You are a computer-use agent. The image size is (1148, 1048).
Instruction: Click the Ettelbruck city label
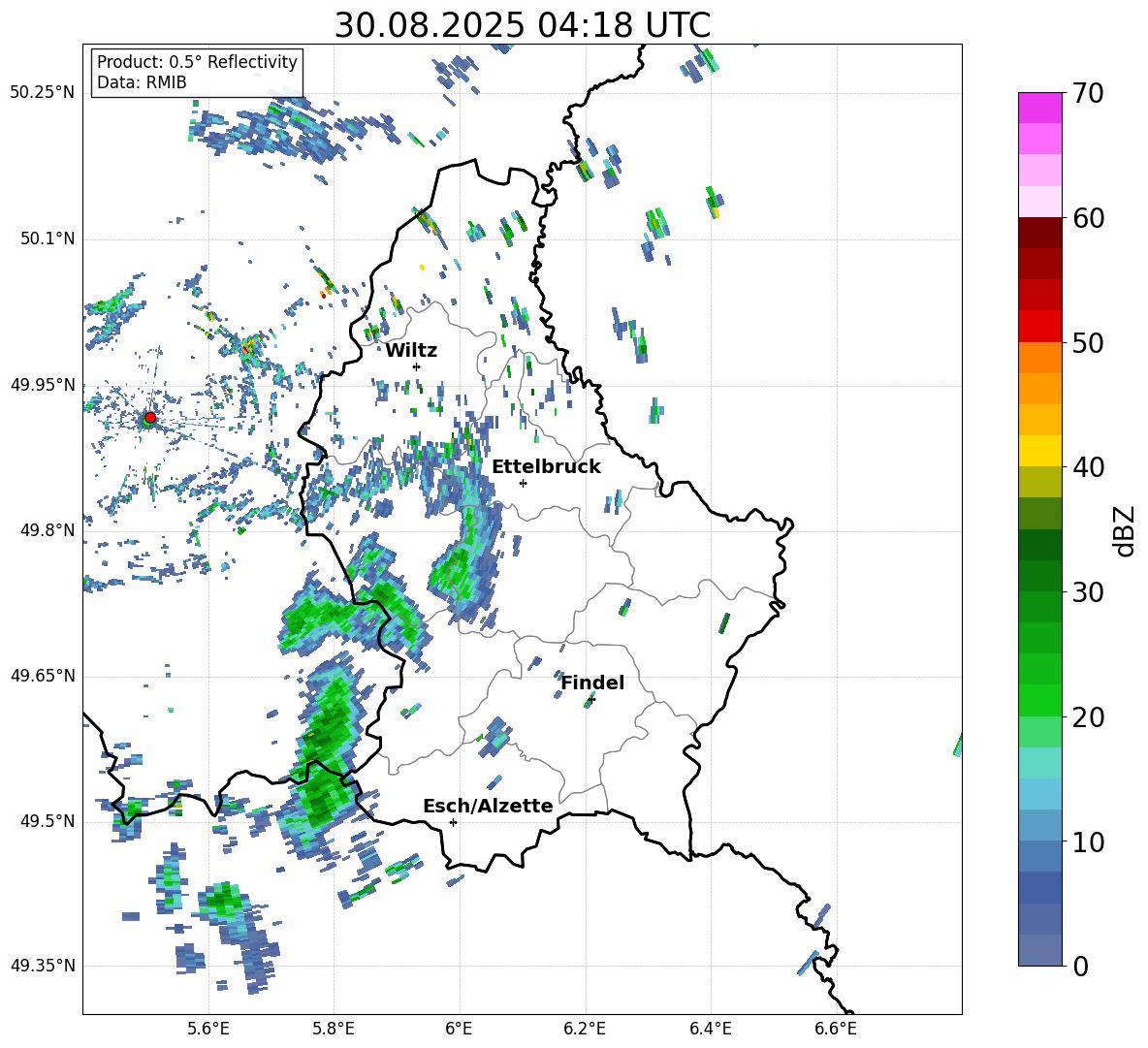click(x=546, y=467)
